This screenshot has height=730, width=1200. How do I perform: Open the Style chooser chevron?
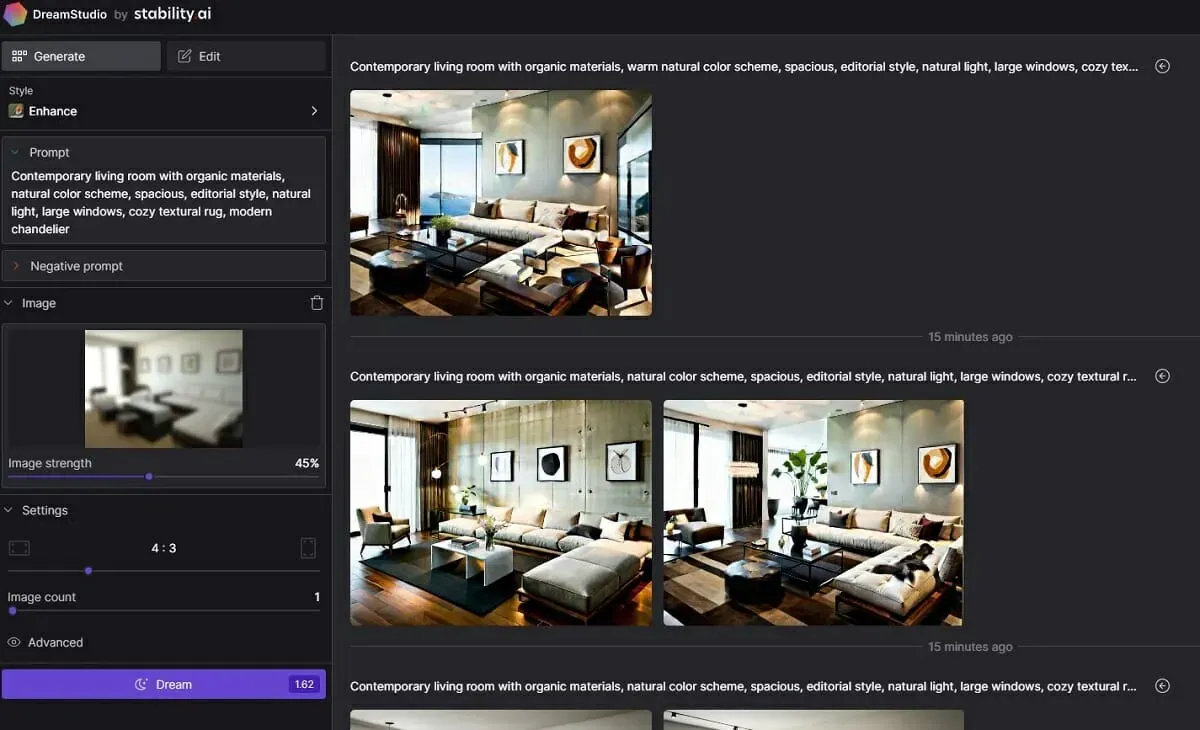point(314,111)
